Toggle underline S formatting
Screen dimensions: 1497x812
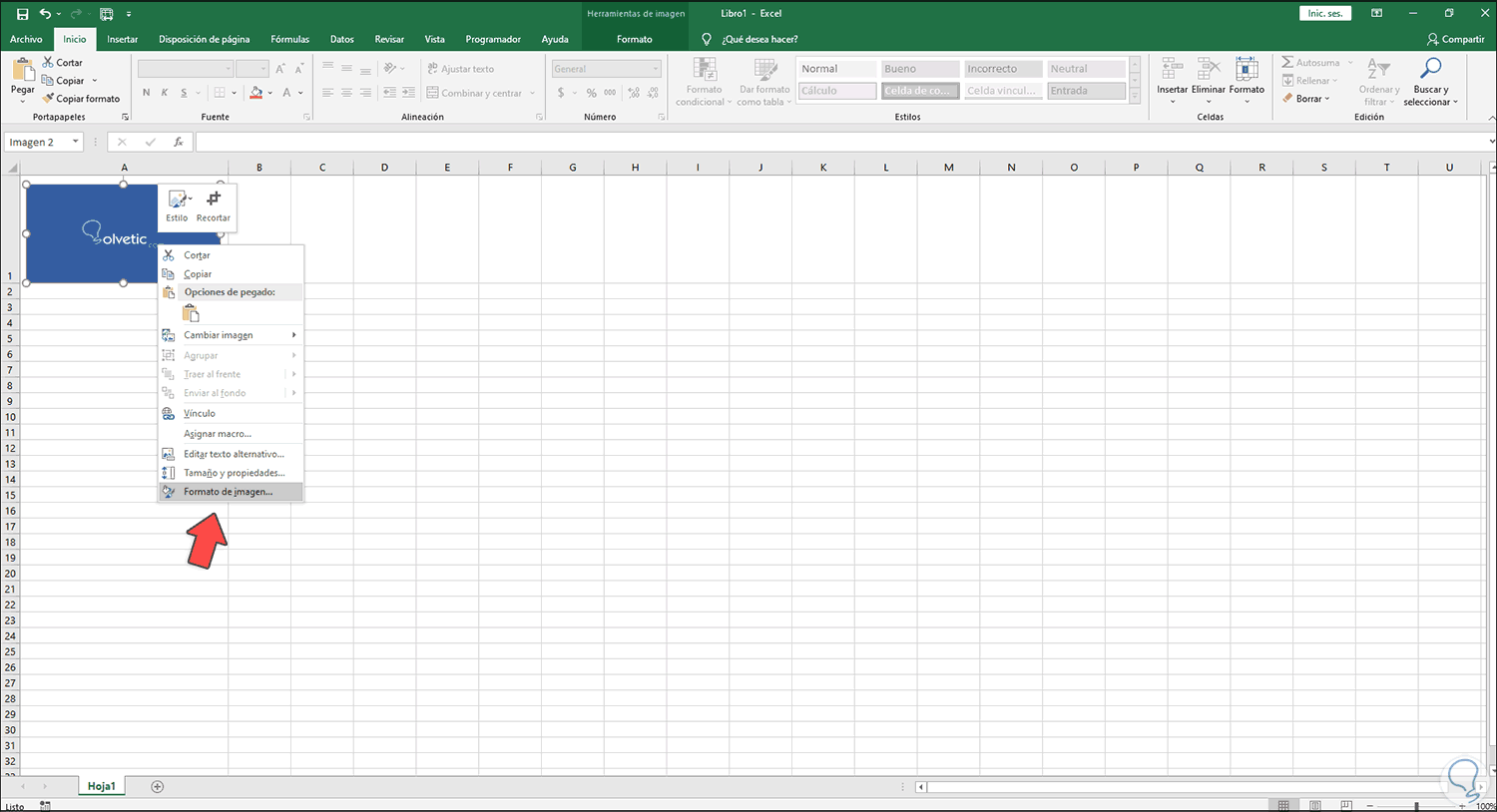(x=184, y=93)
